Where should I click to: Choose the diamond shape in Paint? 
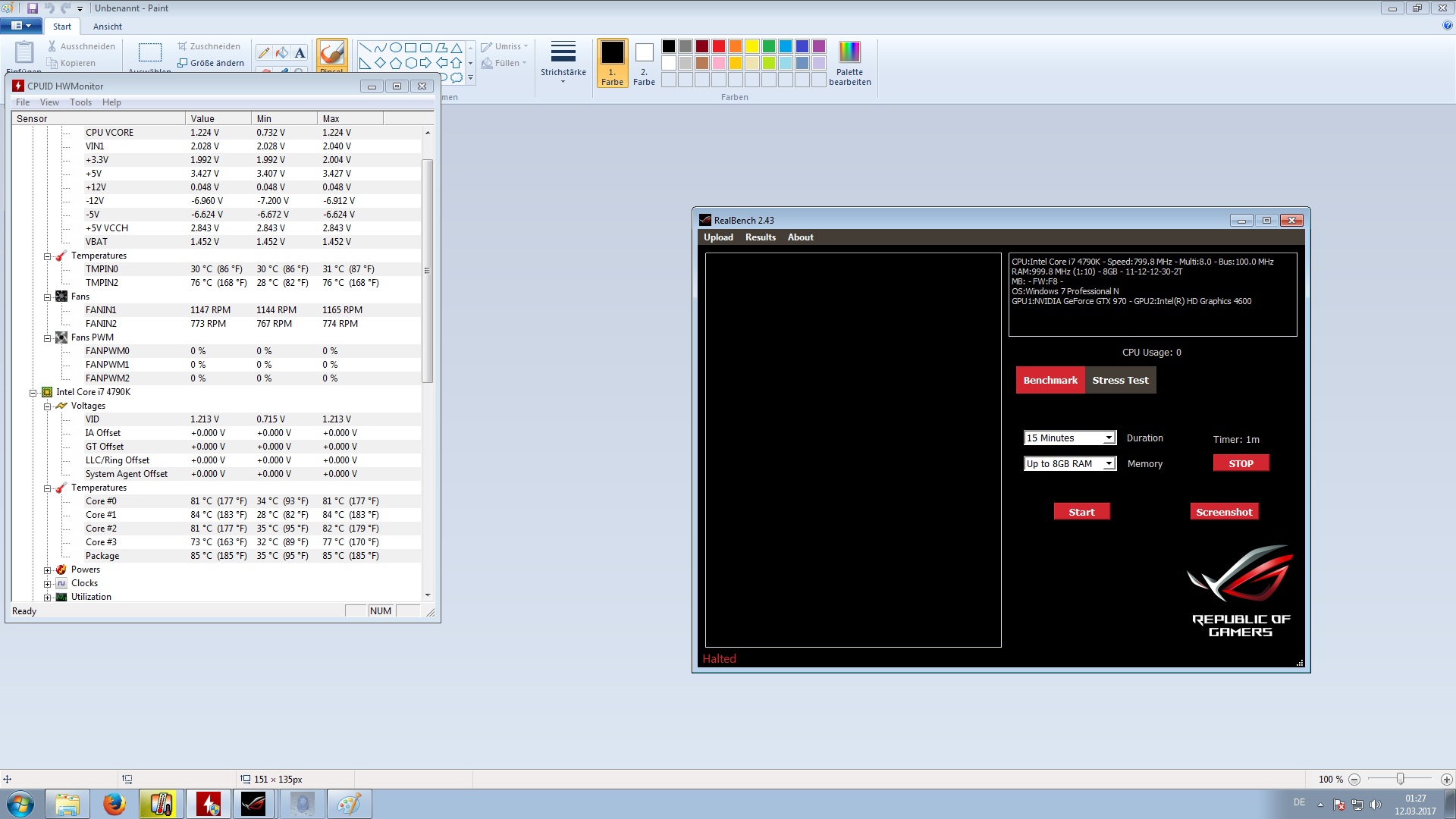pyautogui.click(x=381, y=63)
